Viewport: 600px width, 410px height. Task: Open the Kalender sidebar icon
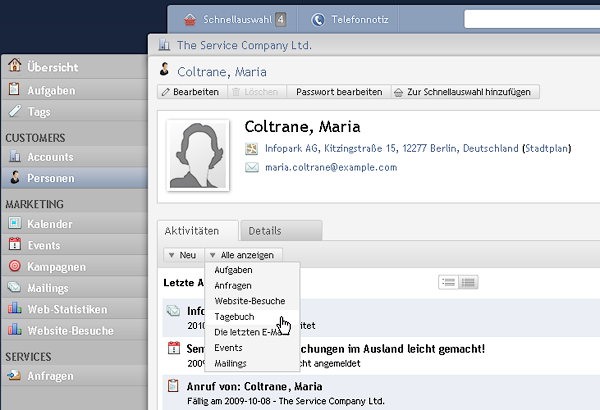pos(15,223)
